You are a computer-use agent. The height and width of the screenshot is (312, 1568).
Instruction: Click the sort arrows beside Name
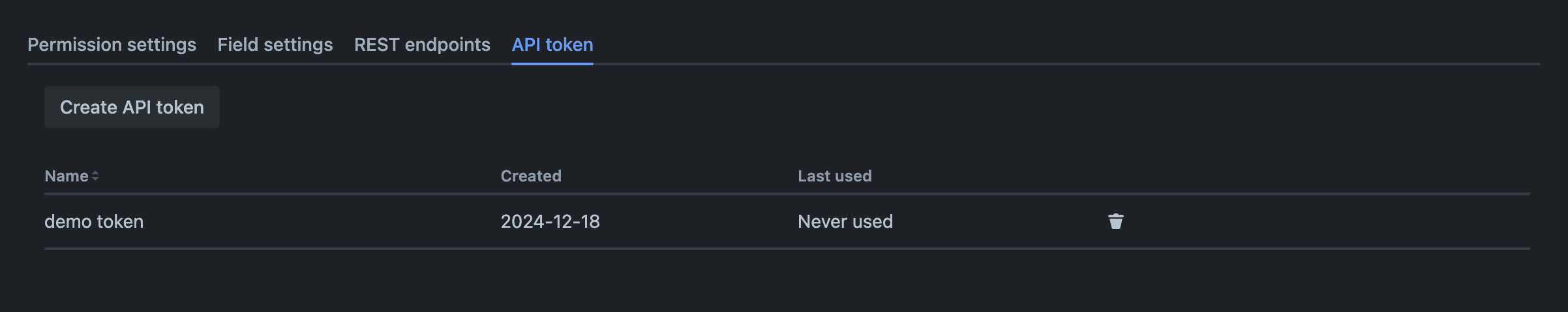coord(95,176)
